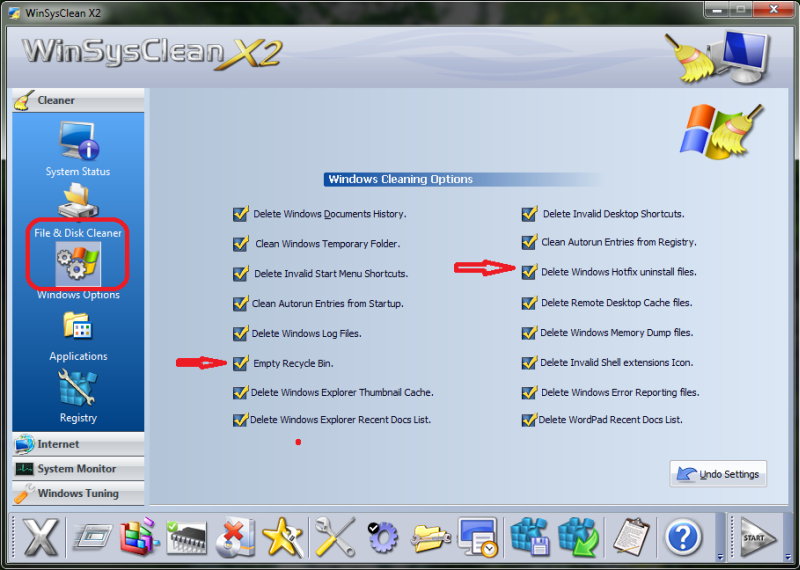The image size is (800, 570).
Task: Toggle Delete Windows Memory Dump files
Action: (x=529, y=333)
